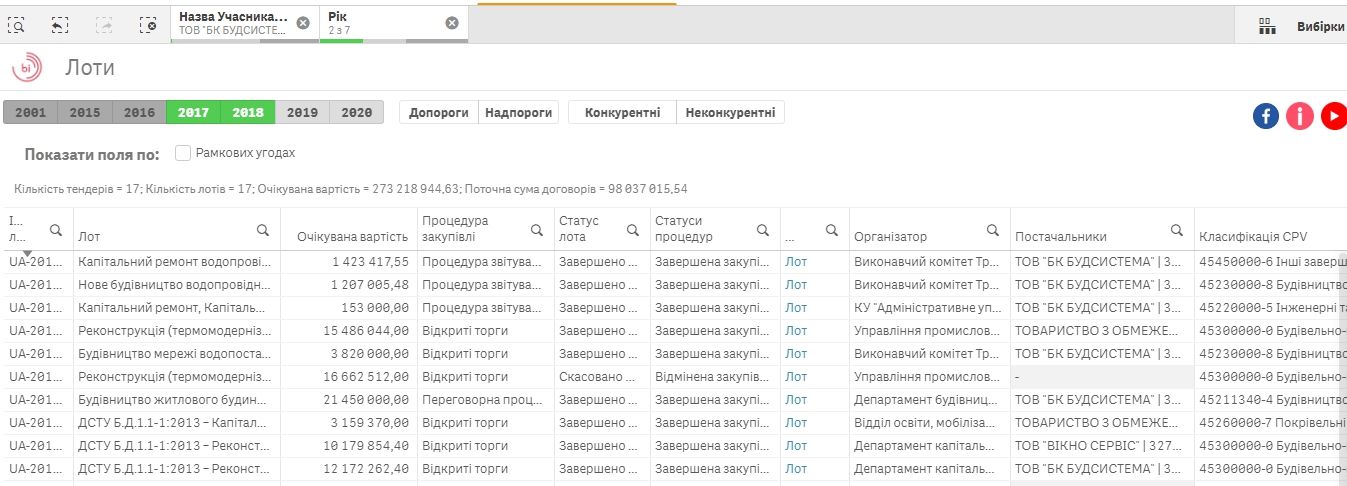Viewport: 1347px width, 486px height.
Task: Filter by Допороги procurements
Action: 439,113
